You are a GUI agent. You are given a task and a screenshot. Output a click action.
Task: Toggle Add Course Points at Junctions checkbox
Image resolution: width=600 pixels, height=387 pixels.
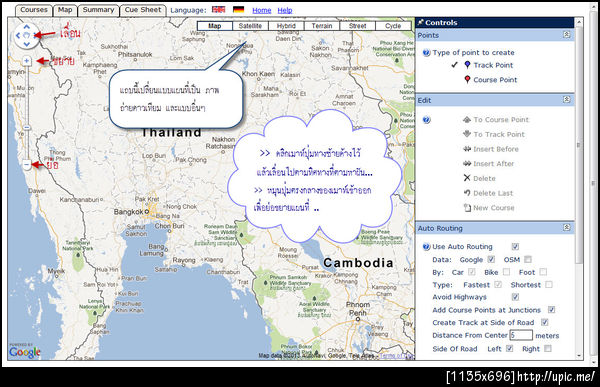click(551, 310)
